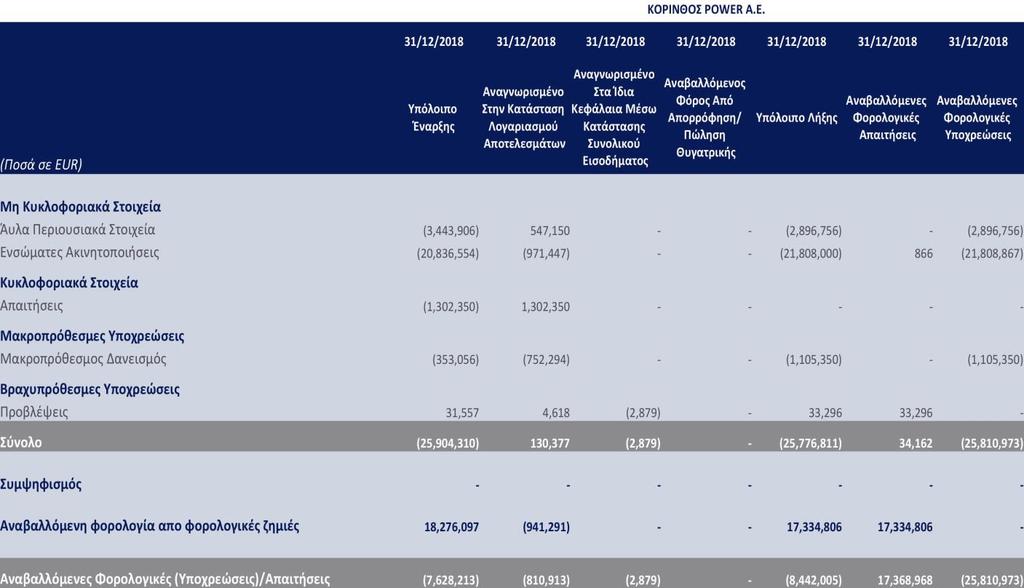Select the total value 34,162

coord(916,443)
